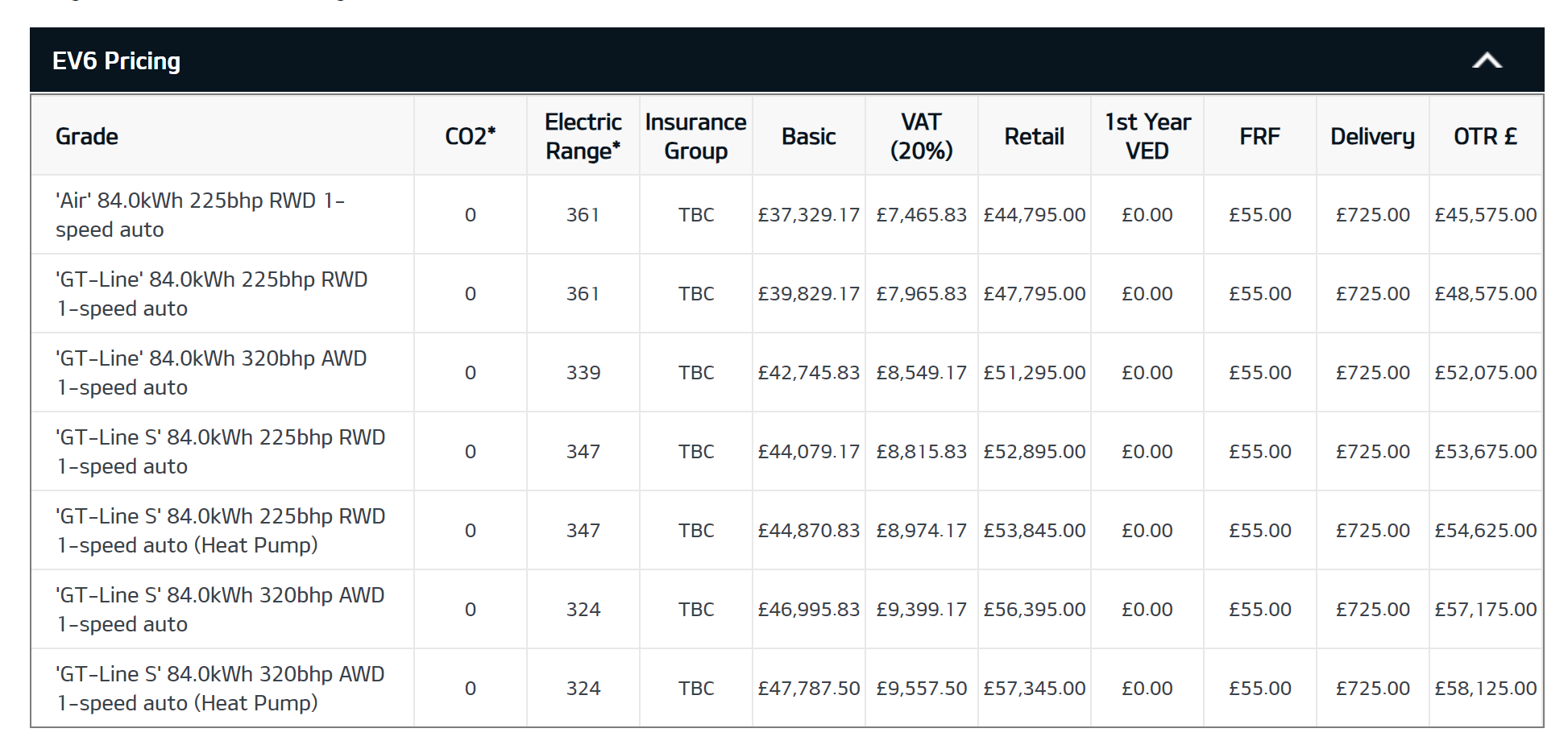This screenshot has height=745, width=1568.
Task: Click the £57,175.00 OTR price
Action: (1486, 610)
